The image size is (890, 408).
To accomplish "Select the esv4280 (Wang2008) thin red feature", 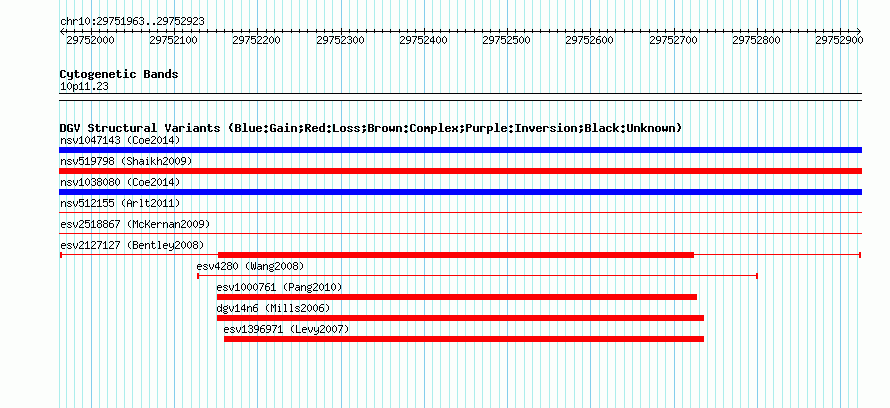I will point(477,276).
